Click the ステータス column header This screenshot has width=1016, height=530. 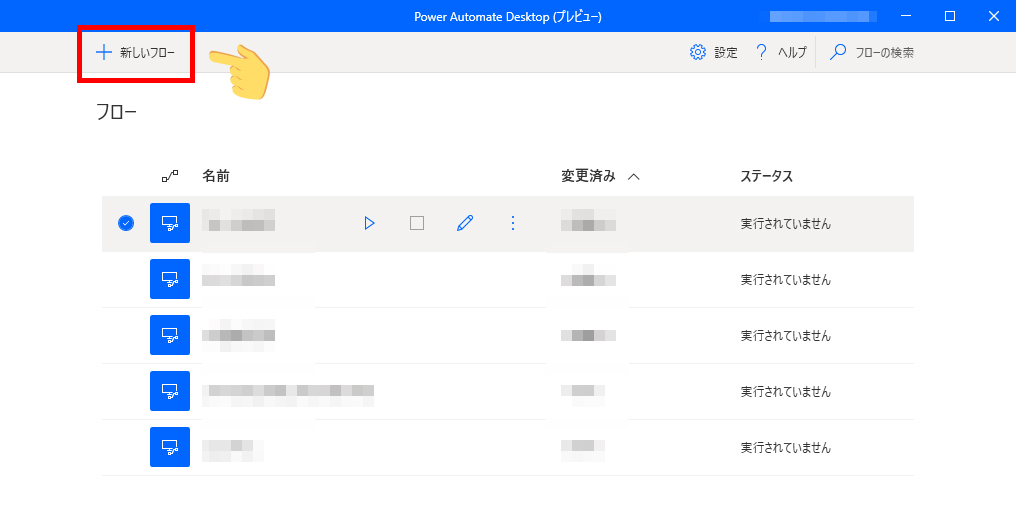click(x=767, y=176)
